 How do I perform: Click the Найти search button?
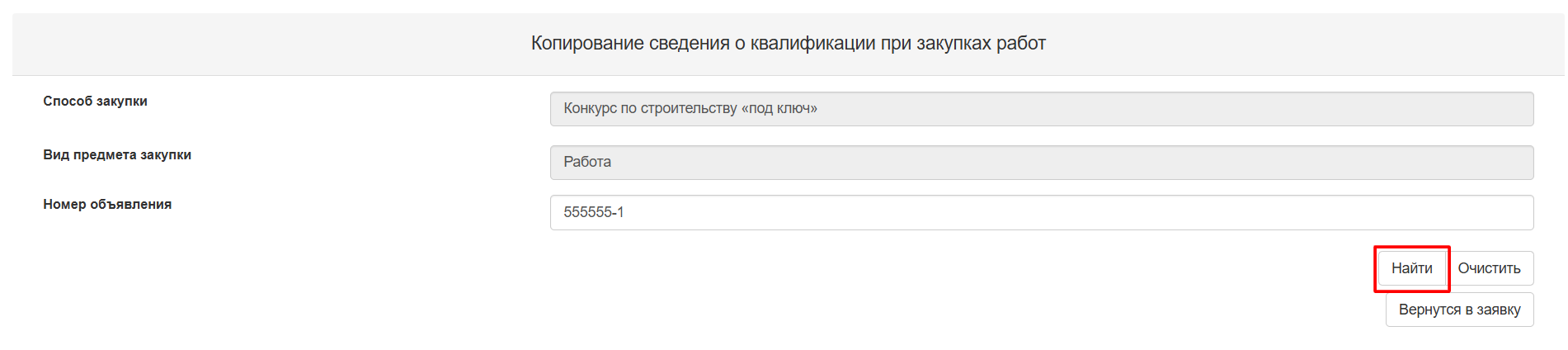(x=1411, y=268)
